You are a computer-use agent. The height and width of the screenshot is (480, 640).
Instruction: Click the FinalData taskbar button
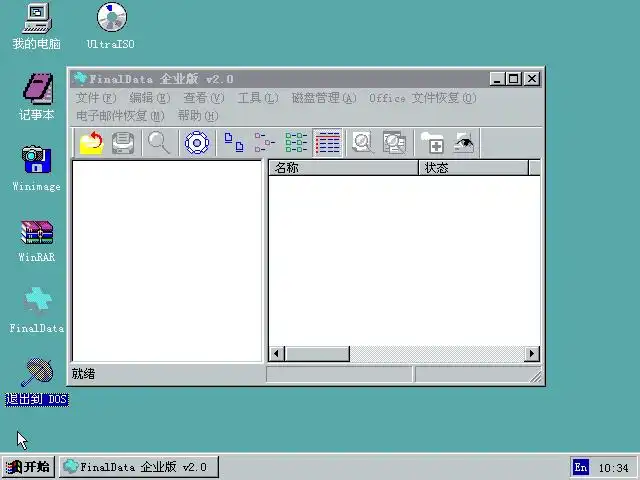click(x=139, y=467)
